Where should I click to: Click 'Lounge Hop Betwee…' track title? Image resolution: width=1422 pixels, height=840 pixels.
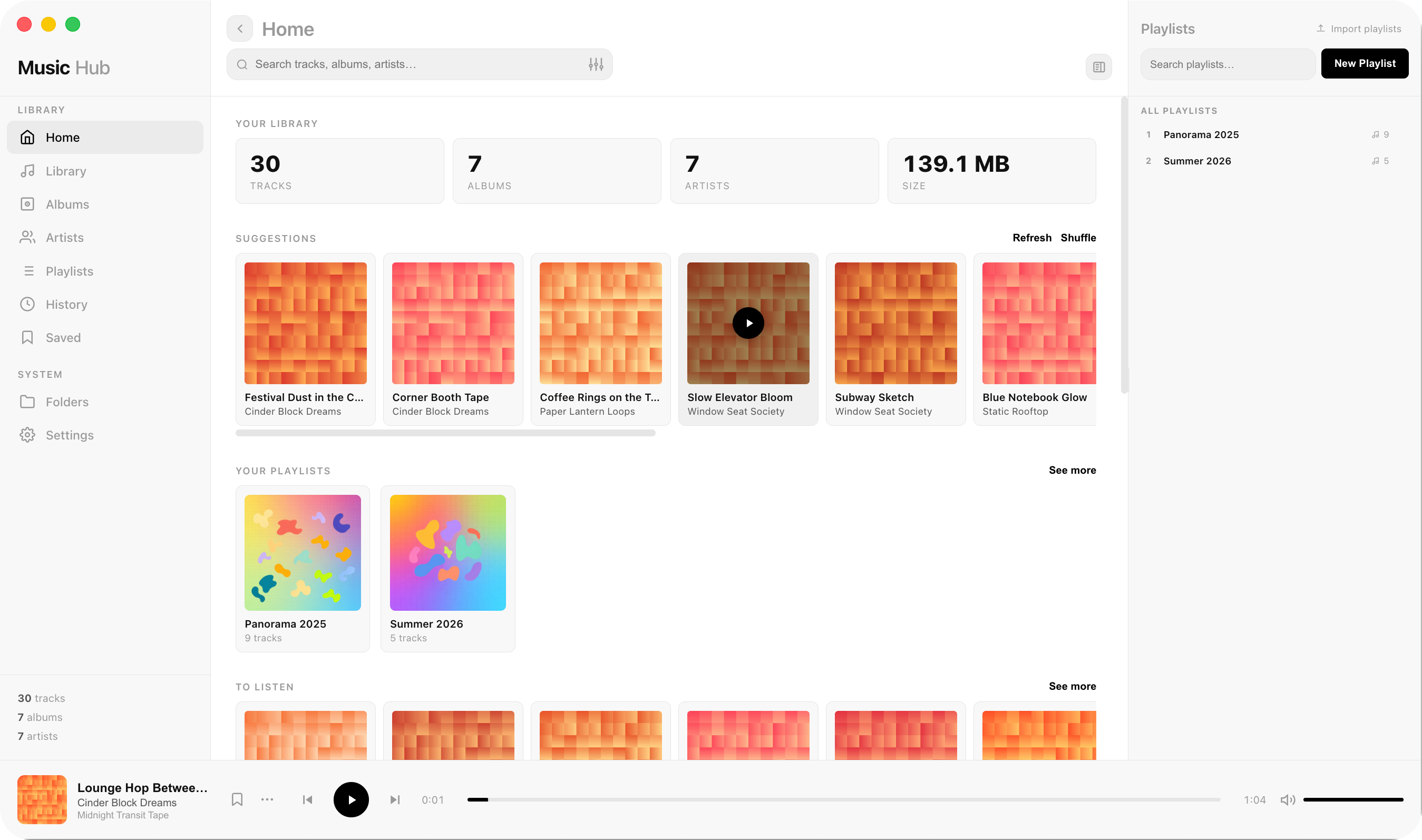coord(143,788)
